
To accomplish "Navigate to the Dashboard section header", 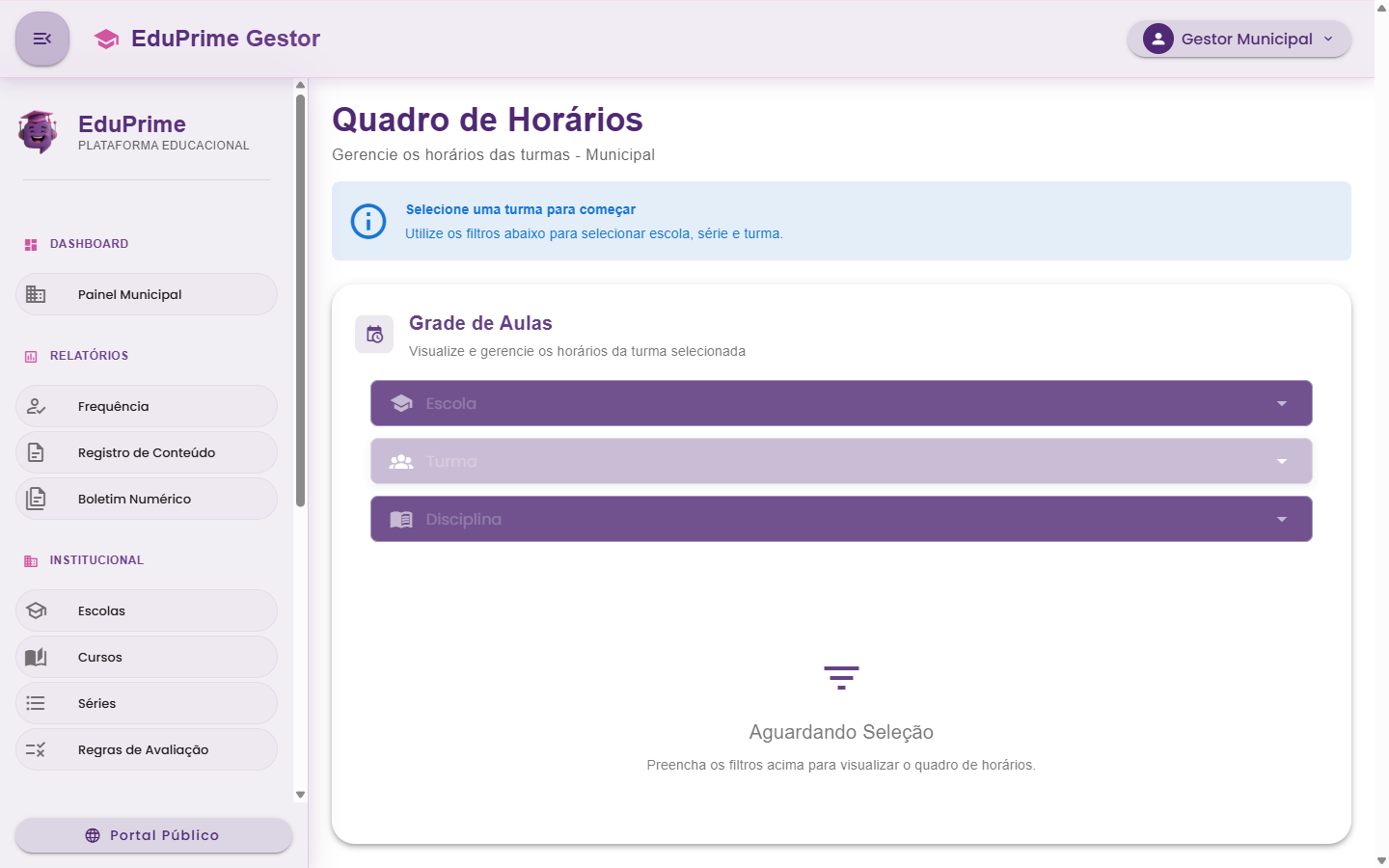I will pyautogui.click(x=89, y=244).
